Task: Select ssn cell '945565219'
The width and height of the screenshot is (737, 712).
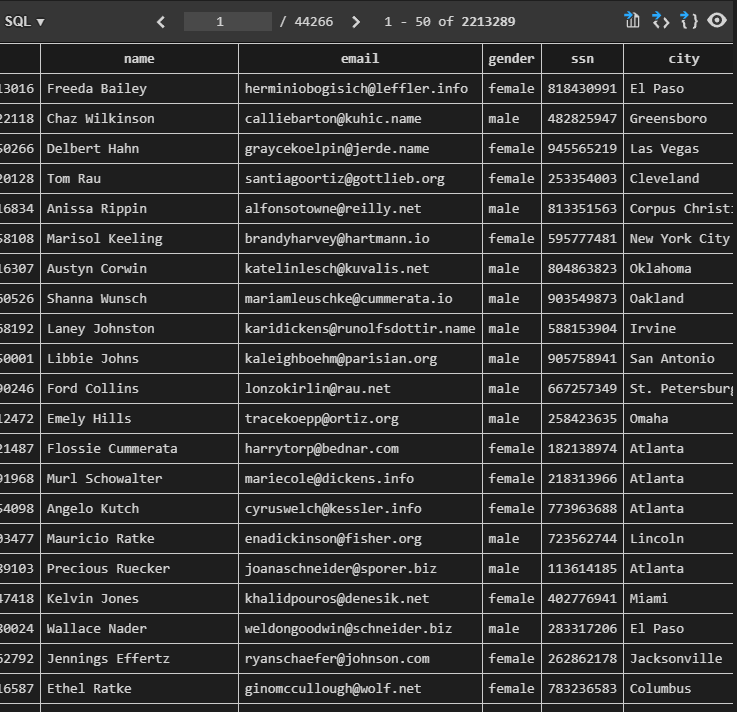Action: tap(582, 149)
